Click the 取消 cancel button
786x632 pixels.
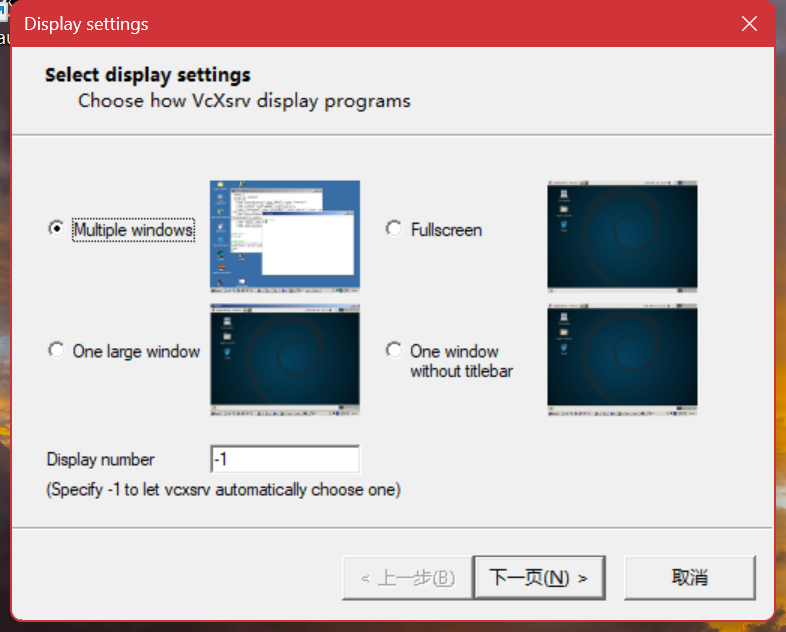point(690,577)
